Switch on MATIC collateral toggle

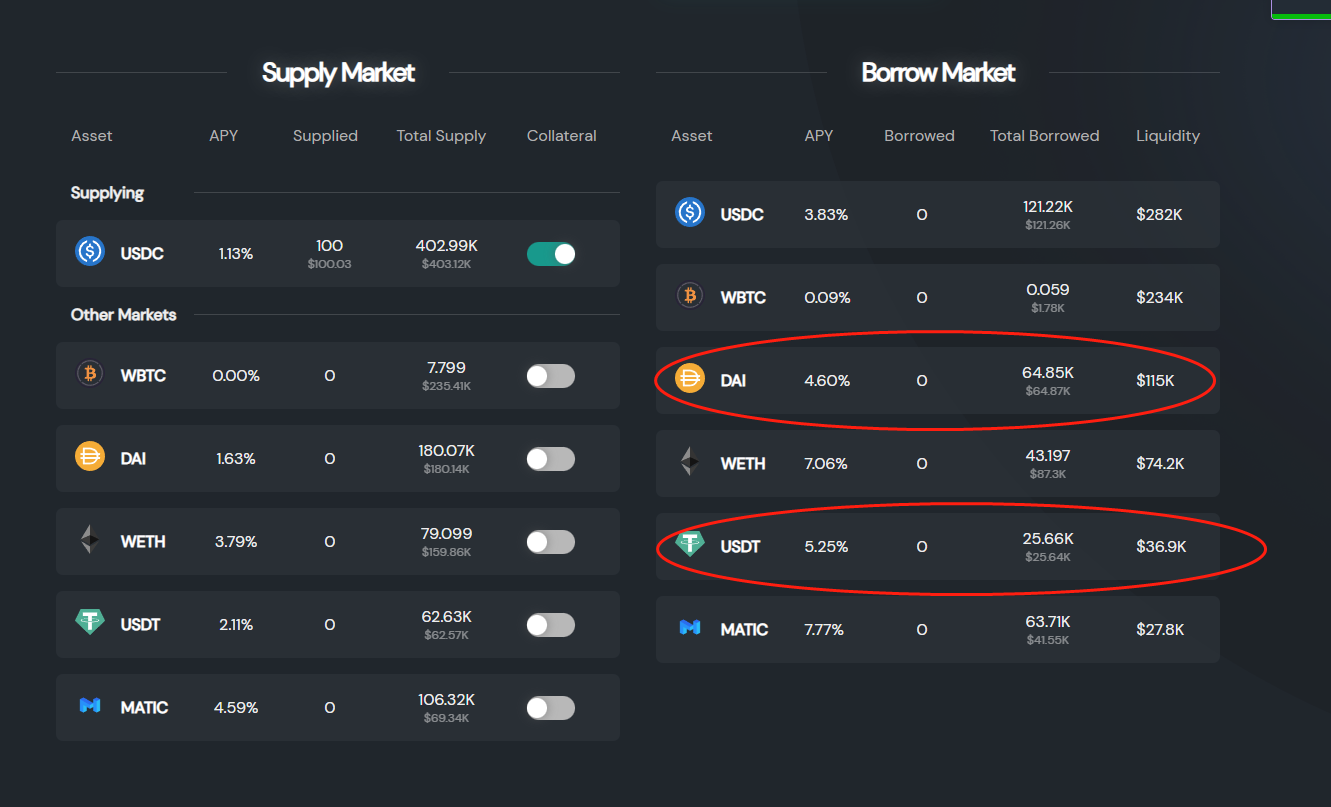(x=551, y=708)
